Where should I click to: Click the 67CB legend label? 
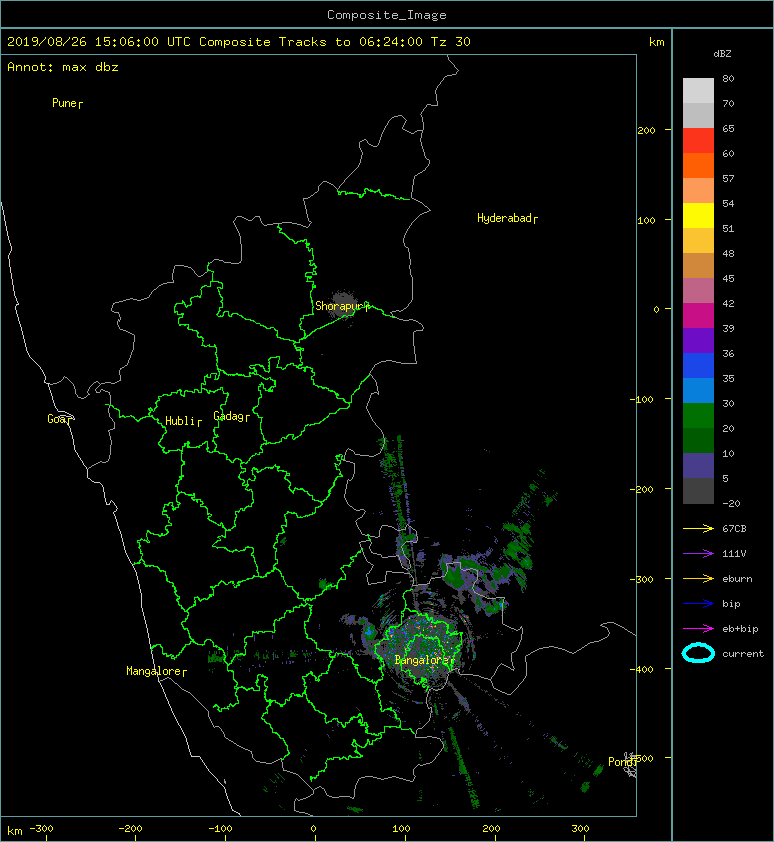pyautogui.click(x=734, y=529)
